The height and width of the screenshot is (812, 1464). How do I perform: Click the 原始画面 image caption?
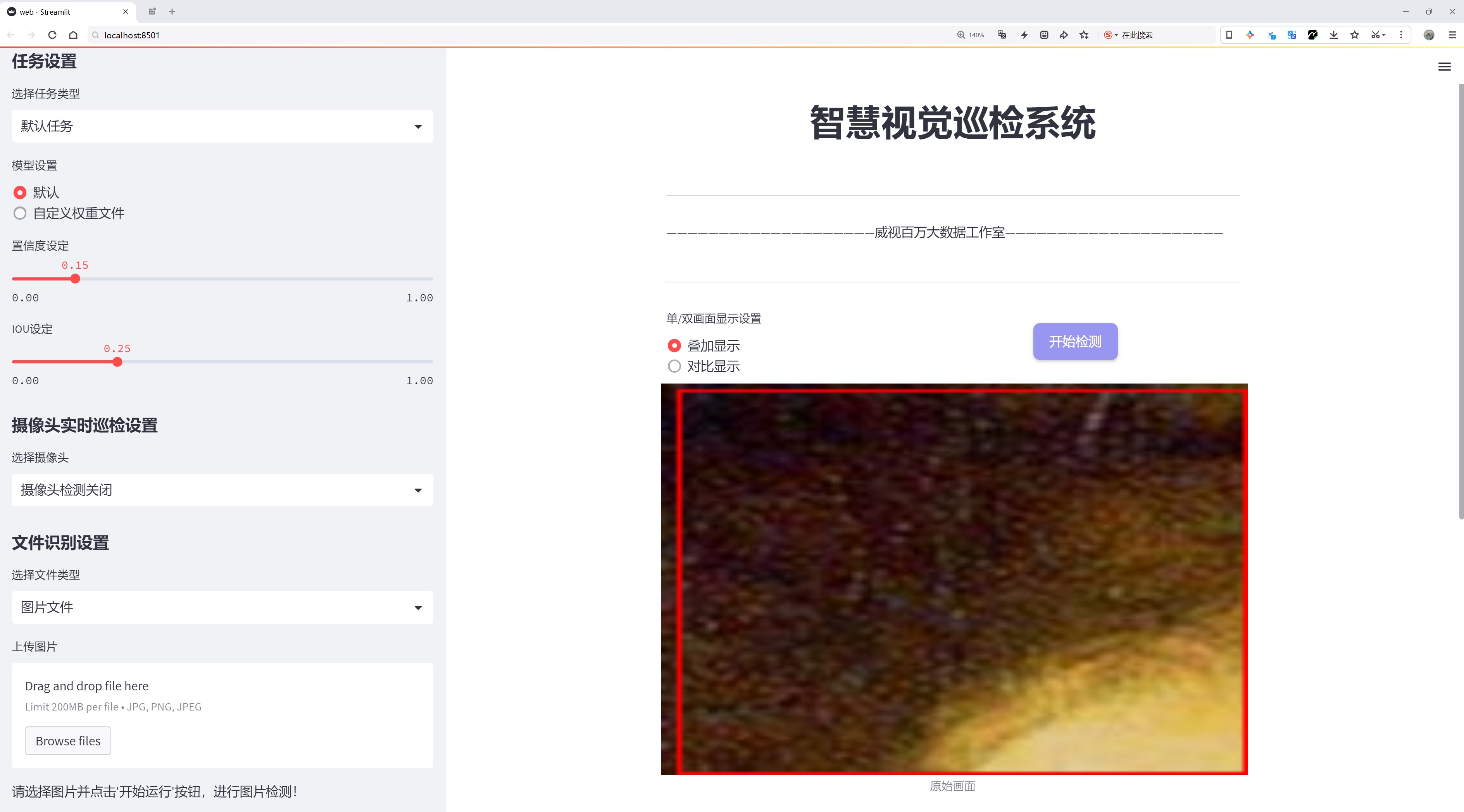point(952,786)
